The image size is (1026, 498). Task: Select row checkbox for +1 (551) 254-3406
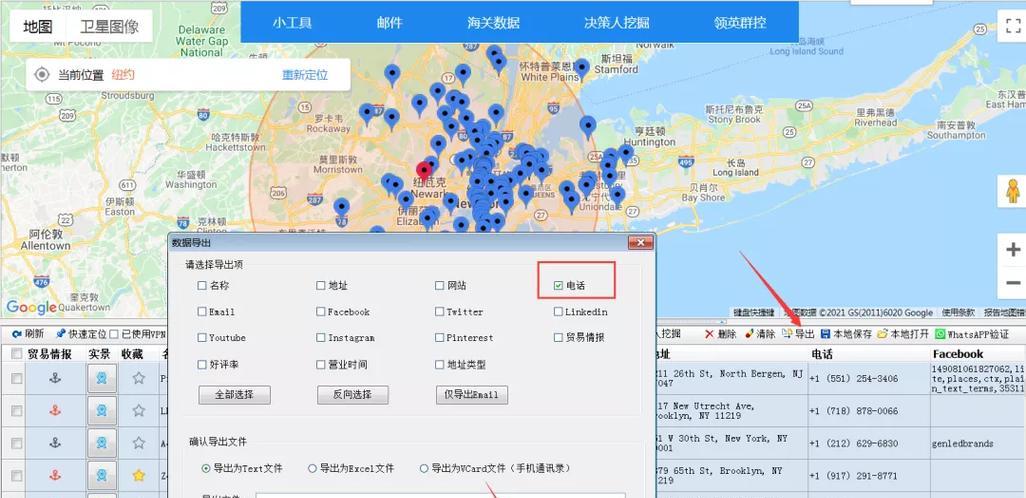tap(16, 378)
